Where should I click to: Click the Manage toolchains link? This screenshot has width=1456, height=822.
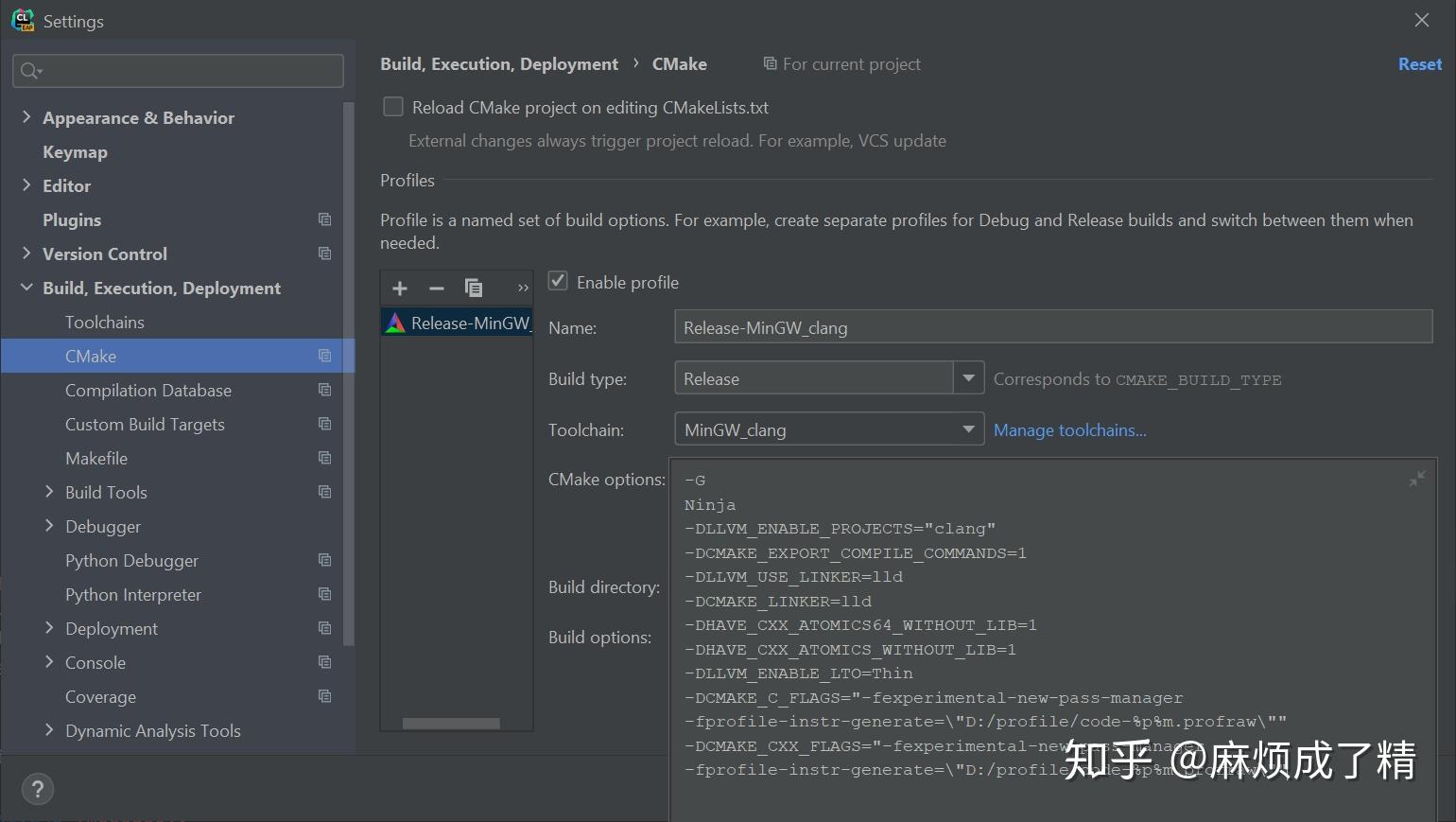click(1069, 430)
